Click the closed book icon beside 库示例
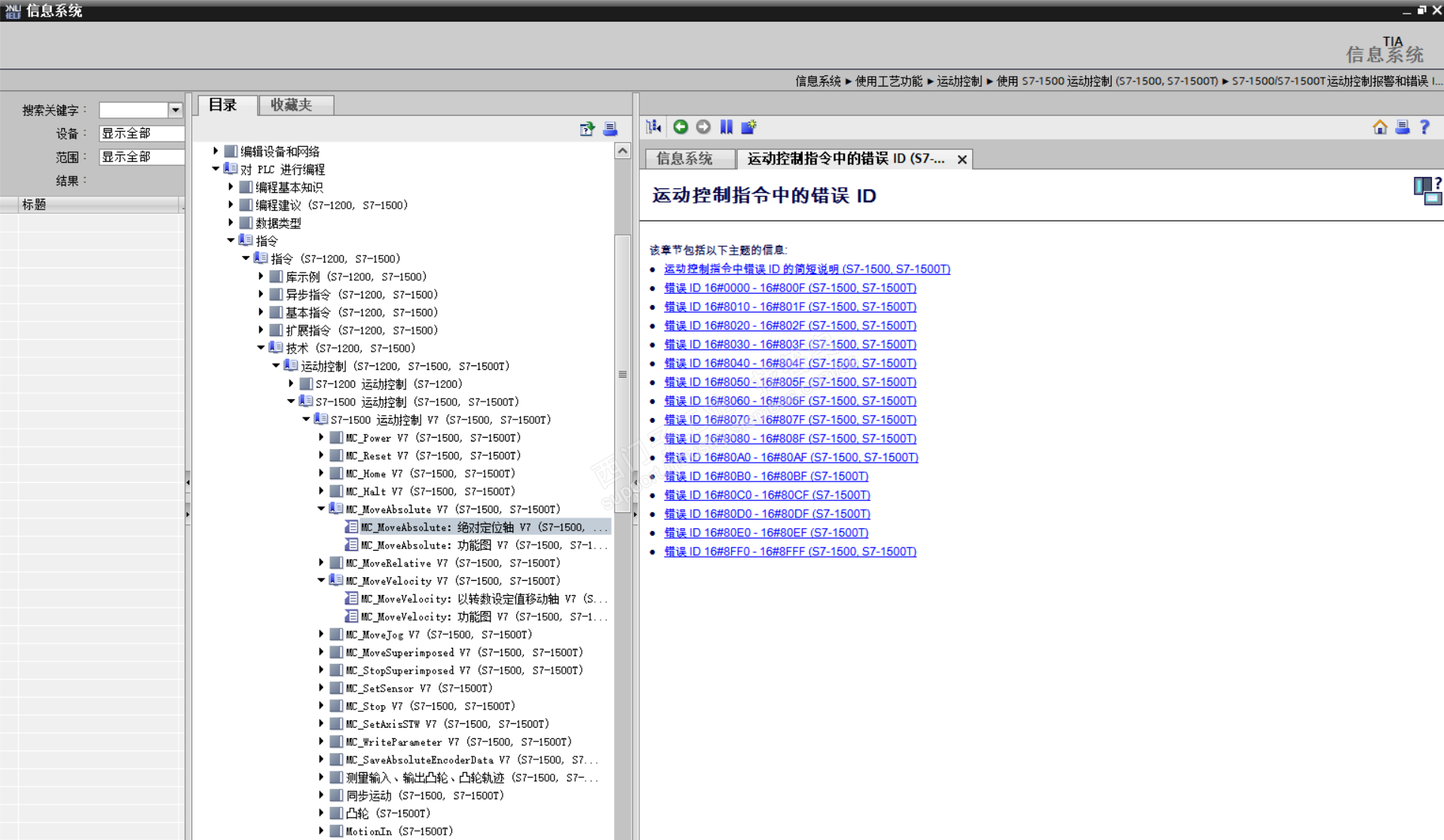Viewport: 1444px width, 840px height. point(276,276)
